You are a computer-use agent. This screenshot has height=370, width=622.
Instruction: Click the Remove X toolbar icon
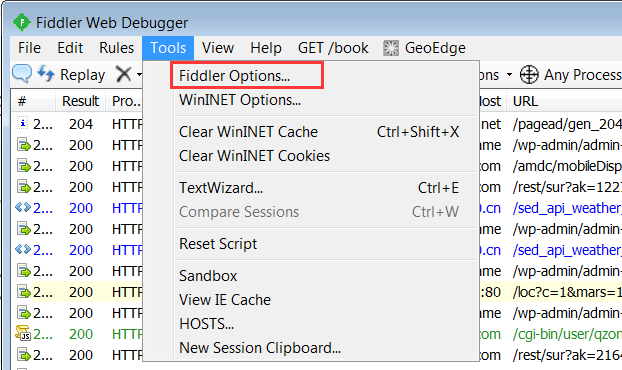123,74
